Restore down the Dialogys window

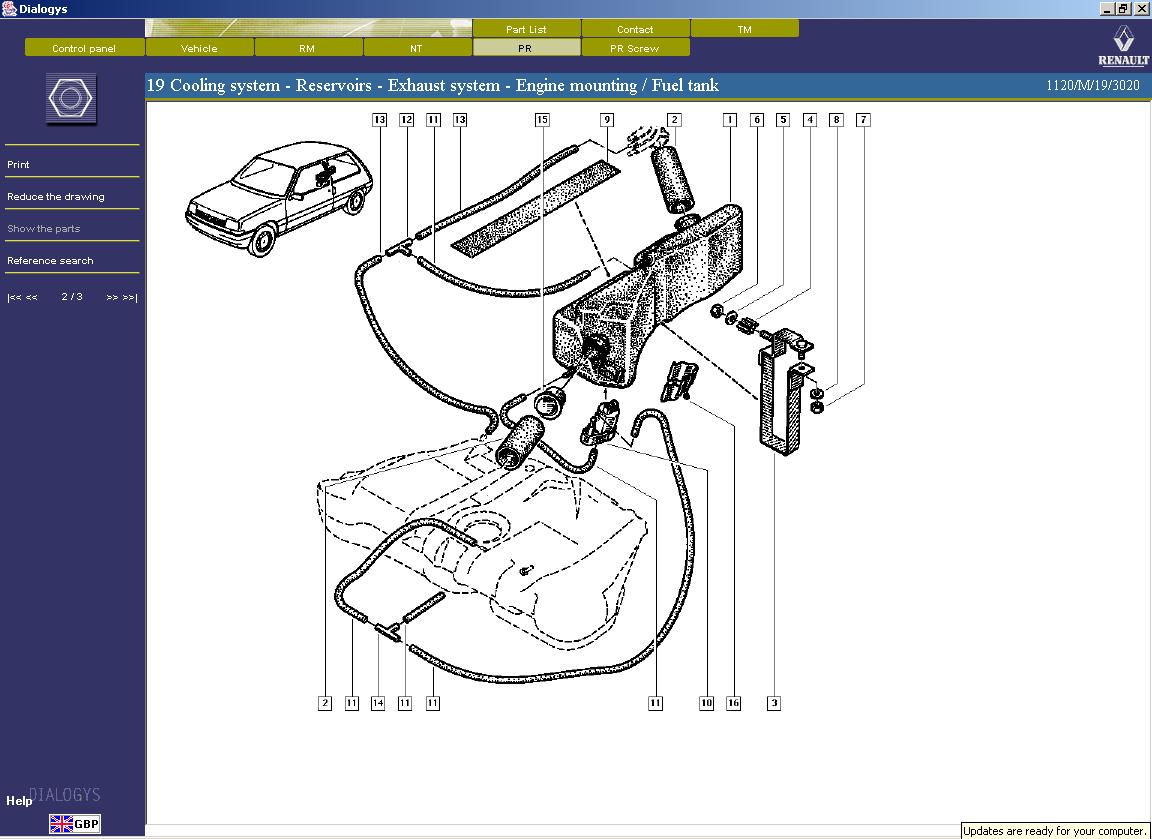pyautogui.click(x=1123, y=9)
